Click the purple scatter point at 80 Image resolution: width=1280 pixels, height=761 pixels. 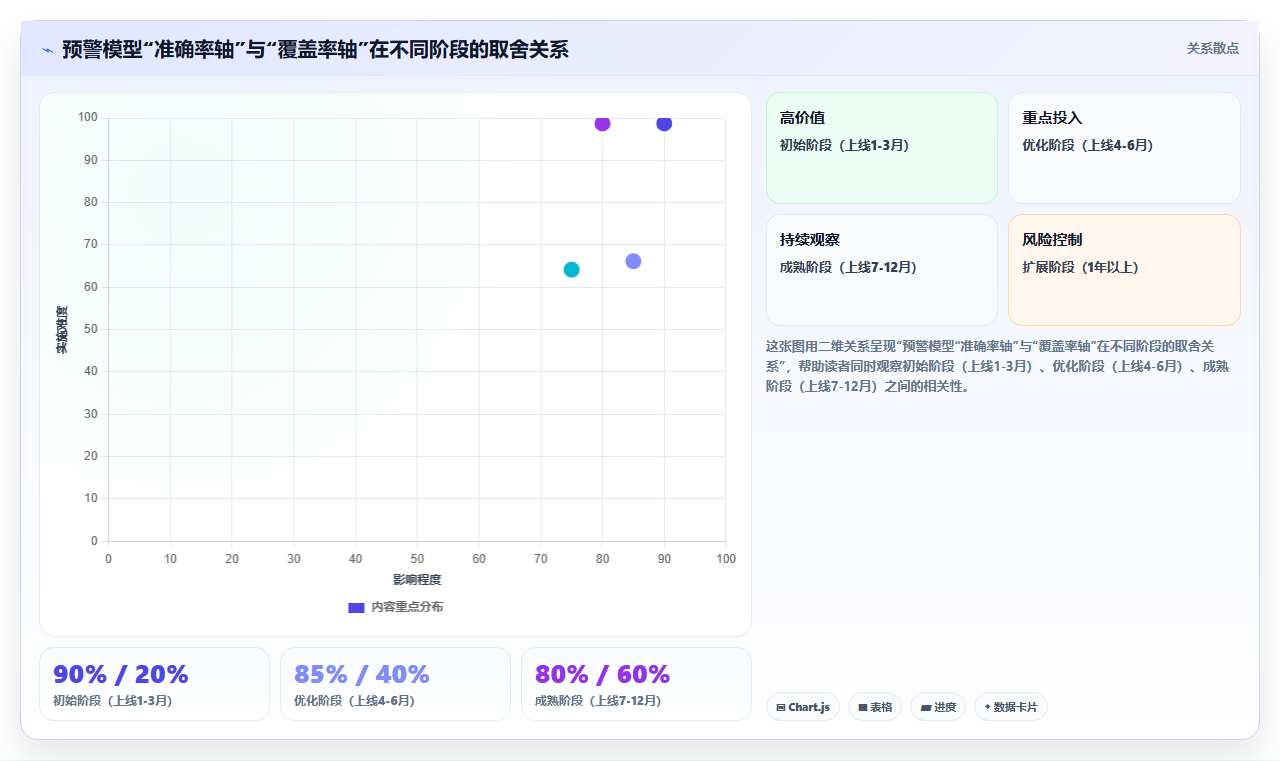coord(602,123)
